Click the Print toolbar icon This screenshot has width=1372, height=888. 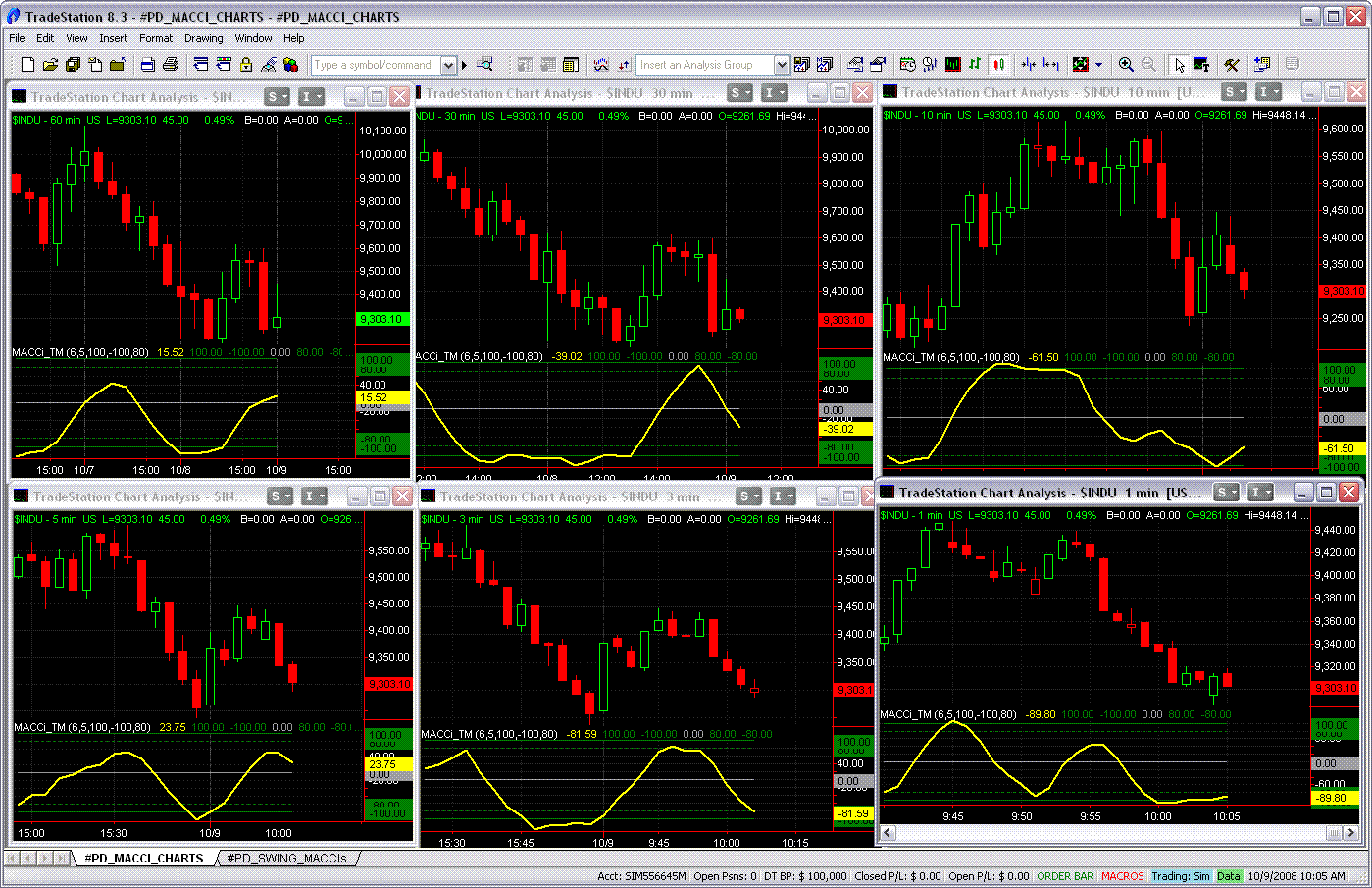click(171, 65)
